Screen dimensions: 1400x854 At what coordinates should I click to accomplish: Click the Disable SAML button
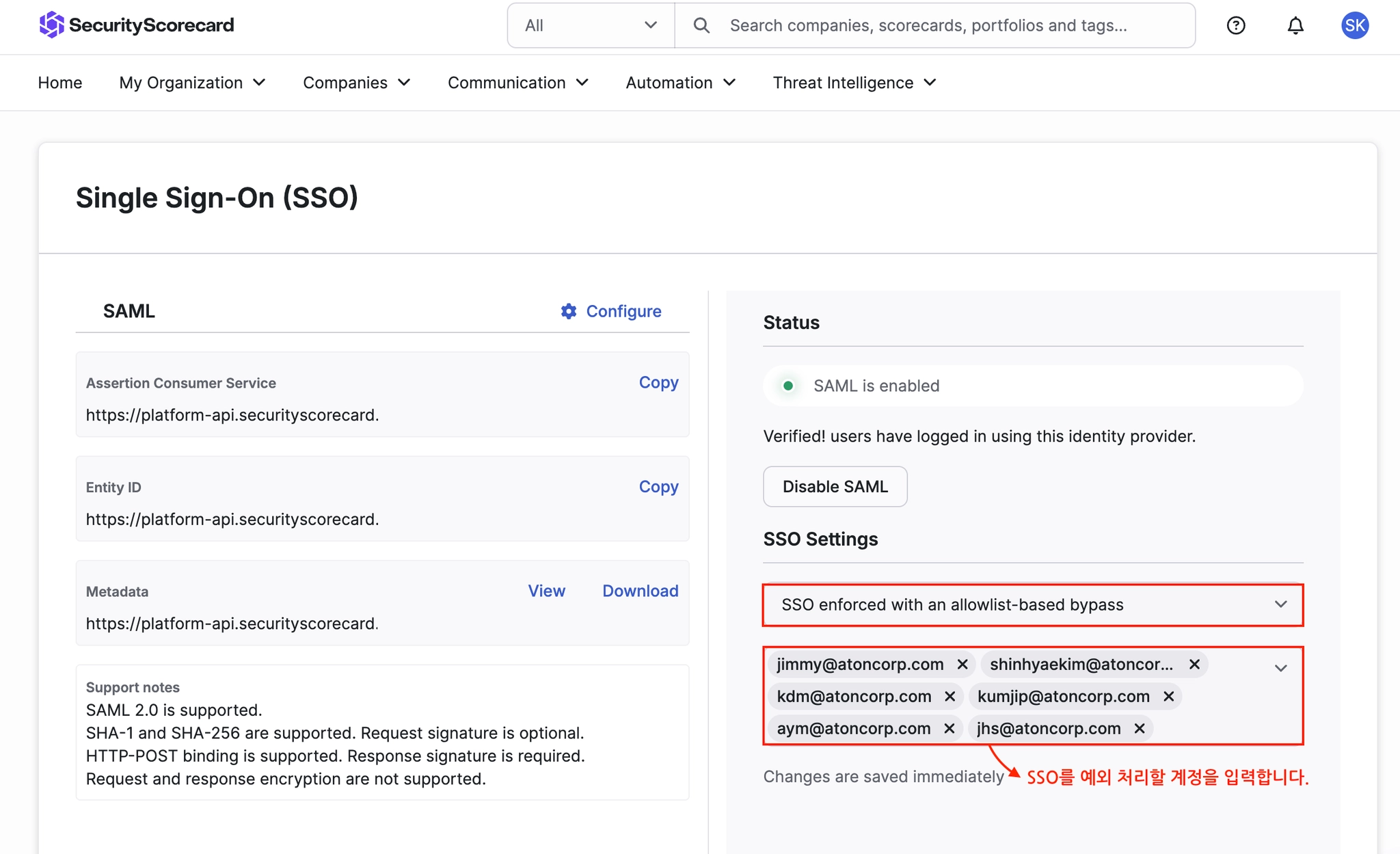(835, 486)
